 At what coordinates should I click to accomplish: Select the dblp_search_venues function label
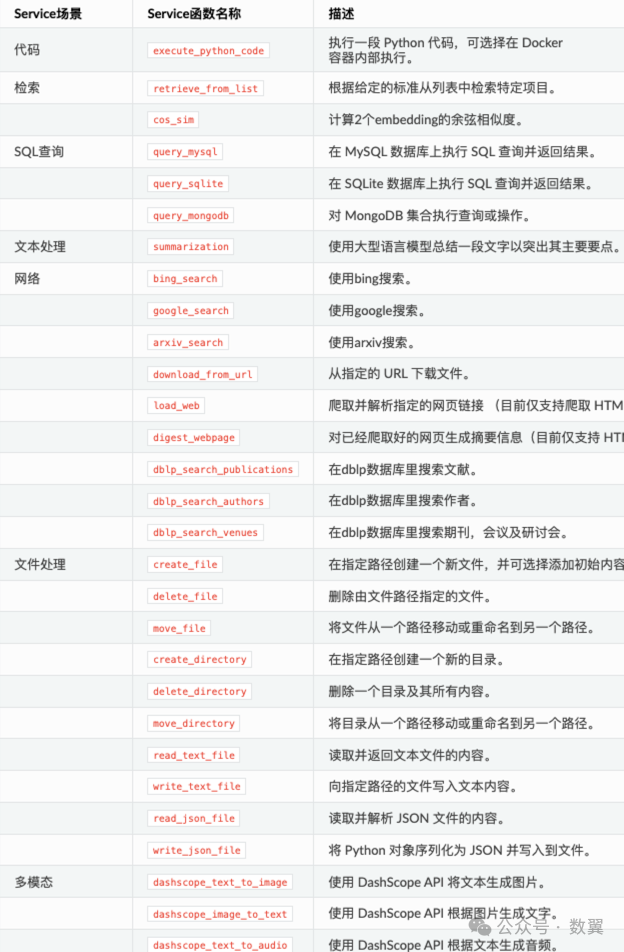point(205,532)
